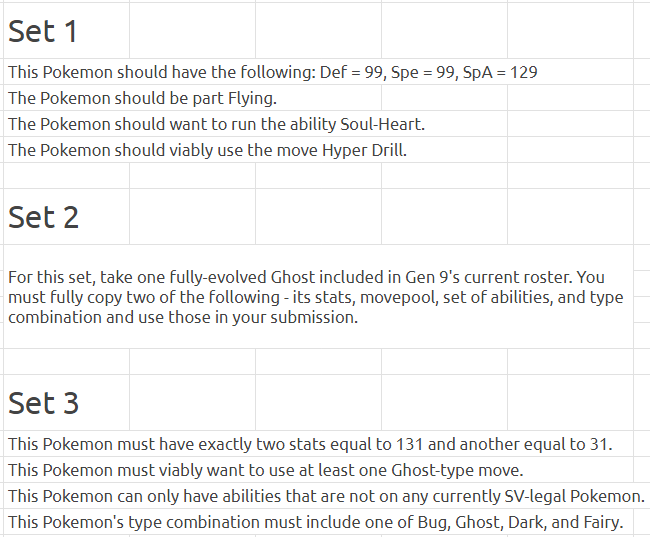Select the two stats equal to 131 row
The height and width of the screenshot is (537, 650).
click(318, 444)
